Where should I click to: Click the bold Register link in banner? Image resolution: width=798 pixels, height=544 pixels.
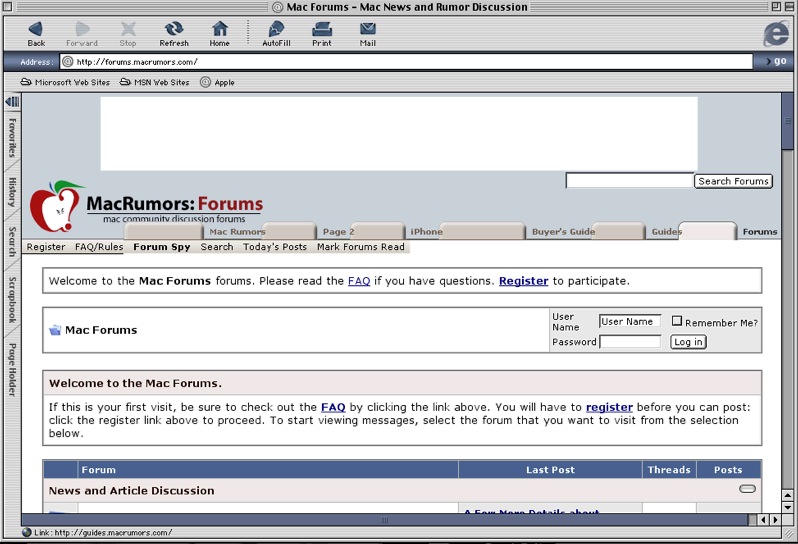tap(523, 281)
